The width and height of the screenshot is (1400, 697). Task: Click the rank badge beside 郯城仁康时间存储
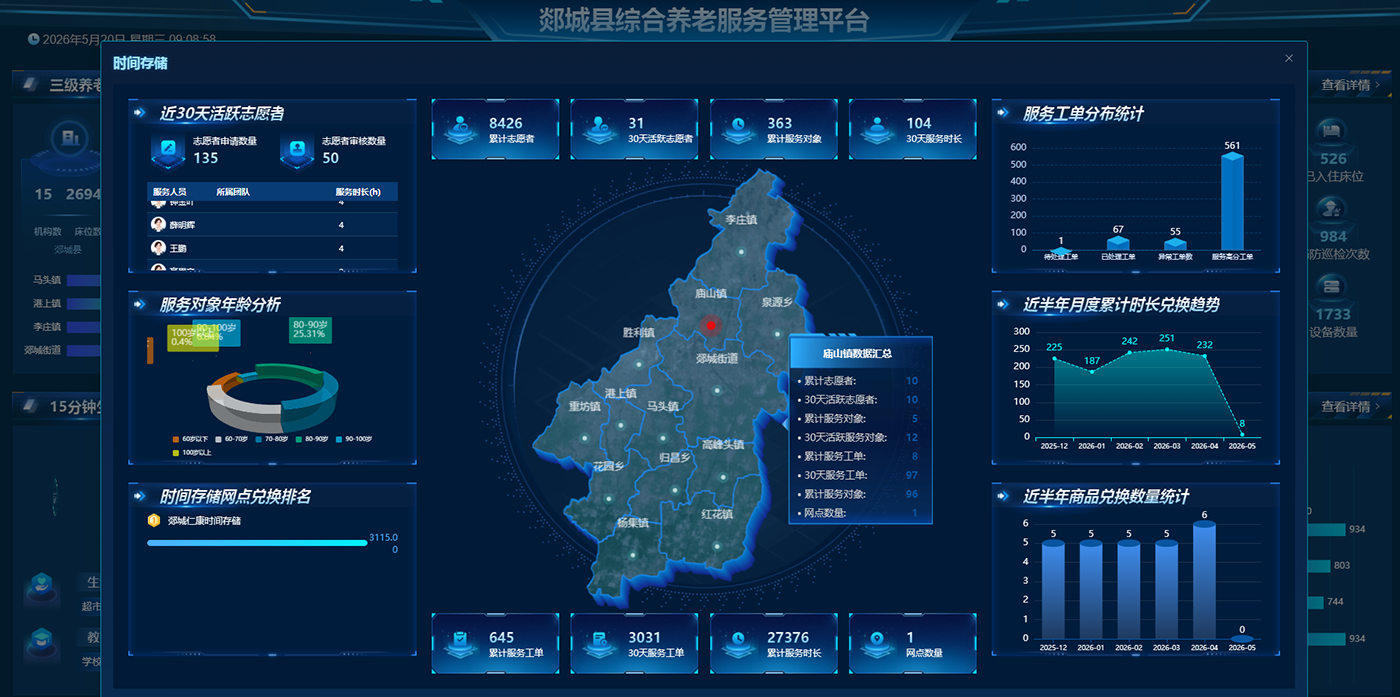tap(153, 520)
